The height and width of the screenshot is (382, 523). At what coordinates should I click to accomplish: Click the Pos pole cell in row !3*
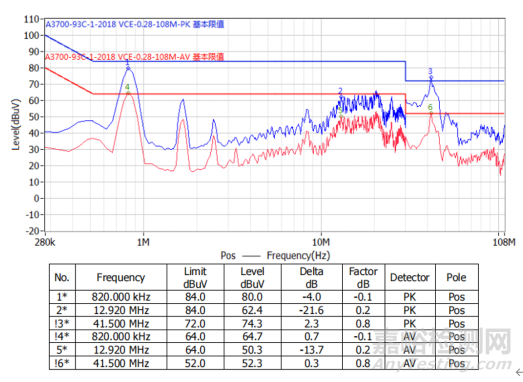coord(457,324)
